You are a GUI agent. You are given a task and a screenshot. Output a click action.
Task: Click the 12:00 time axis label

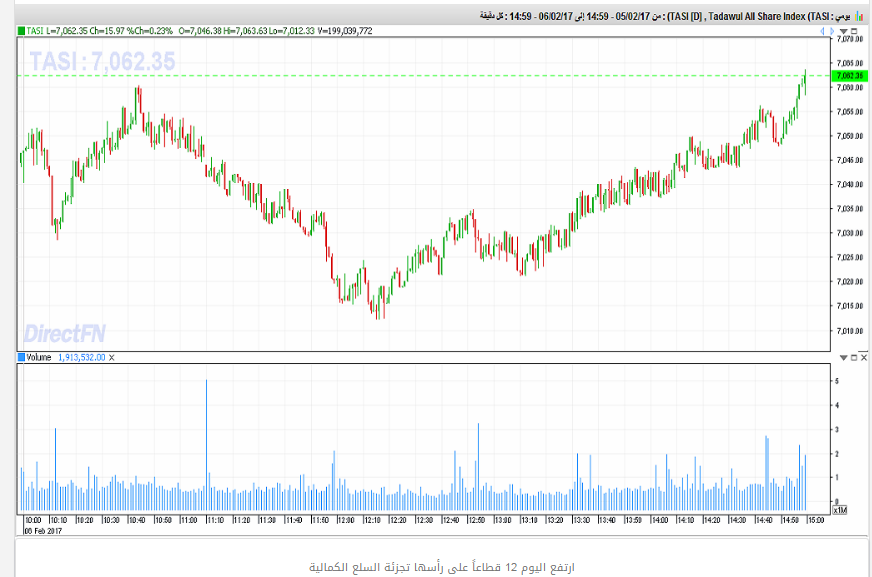pyautogui.click(x=346, y=520)
